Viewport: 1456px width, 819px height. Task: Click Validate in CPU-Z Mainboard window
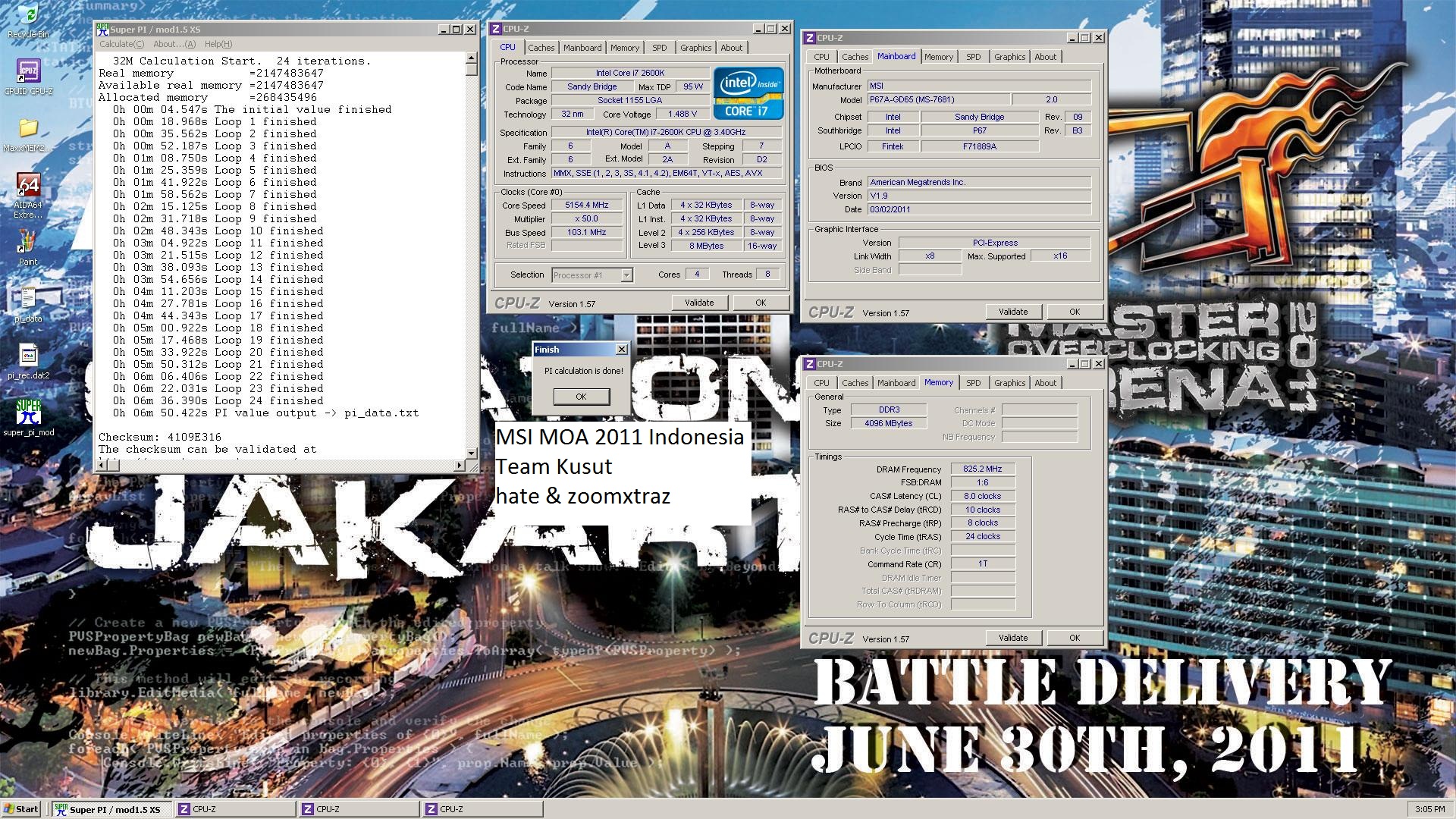click(x=1012, y=312)
